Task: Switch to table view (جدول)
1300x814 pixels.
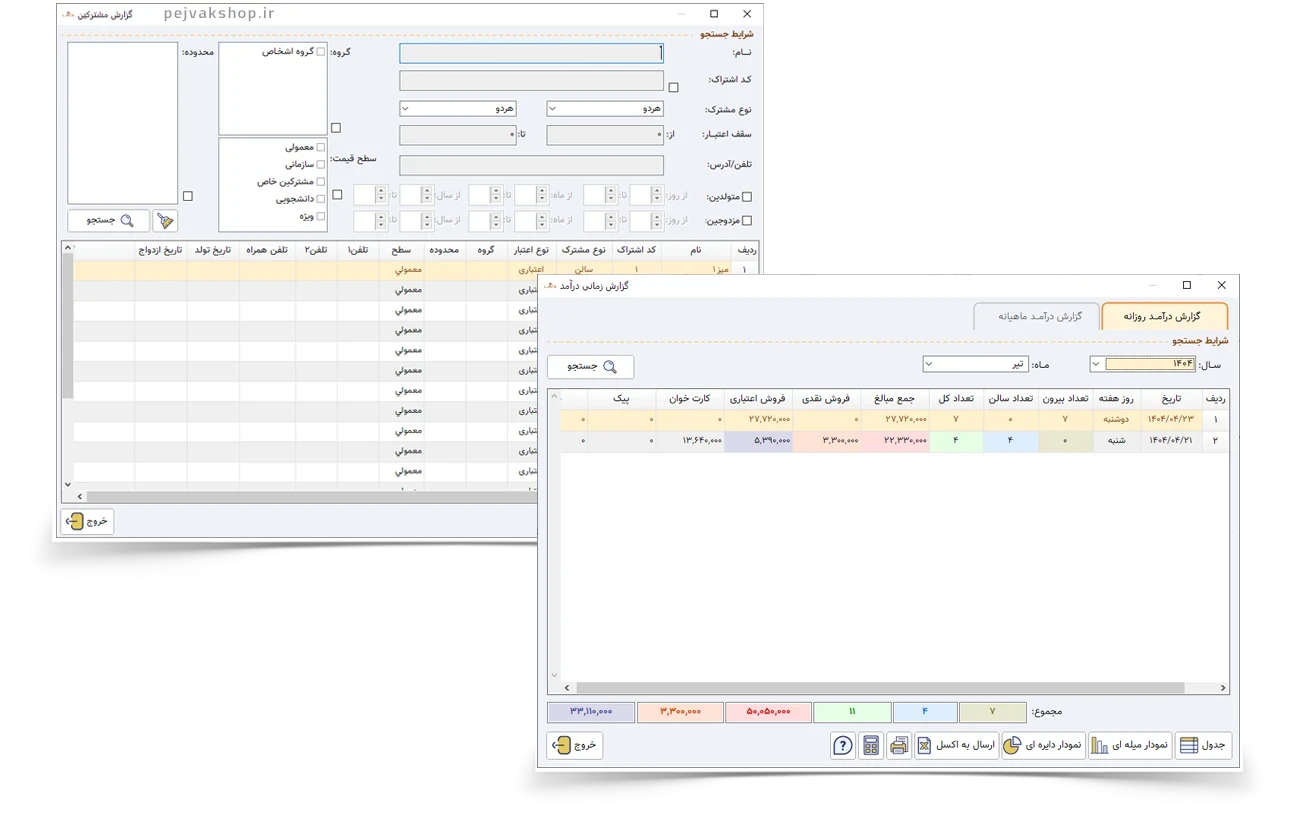Action: [x=1202, y=746]
